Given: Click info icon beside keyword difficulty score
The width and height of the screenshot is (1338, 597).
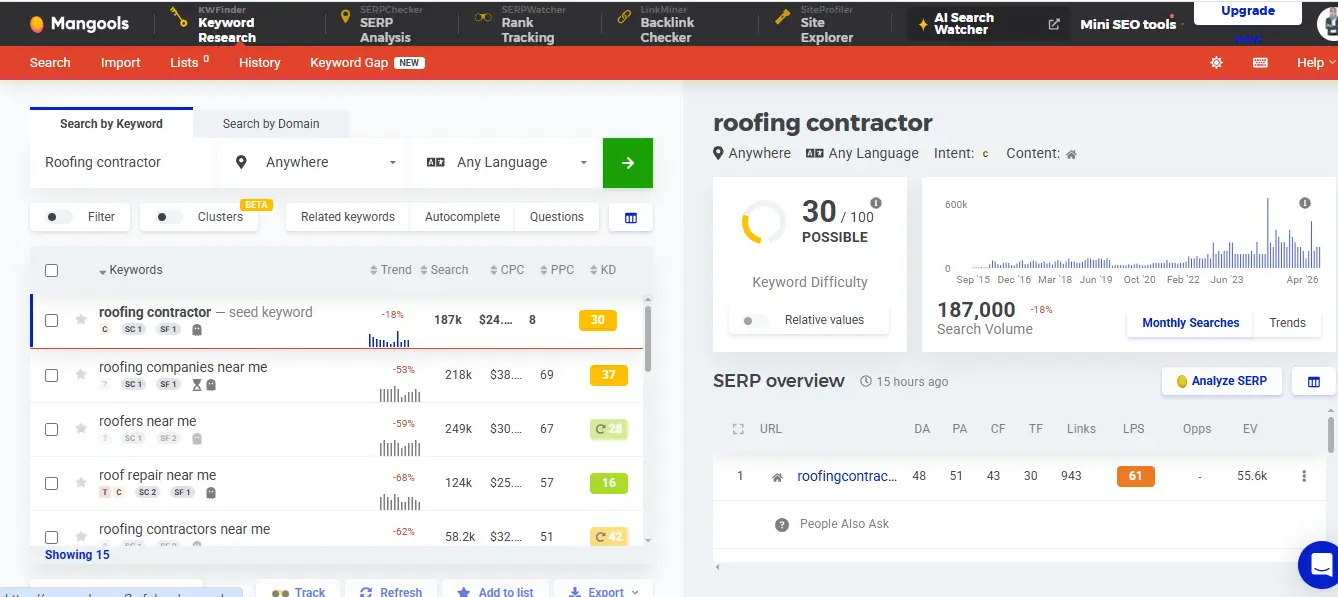Looking at the screenshot, I should 876,203.
